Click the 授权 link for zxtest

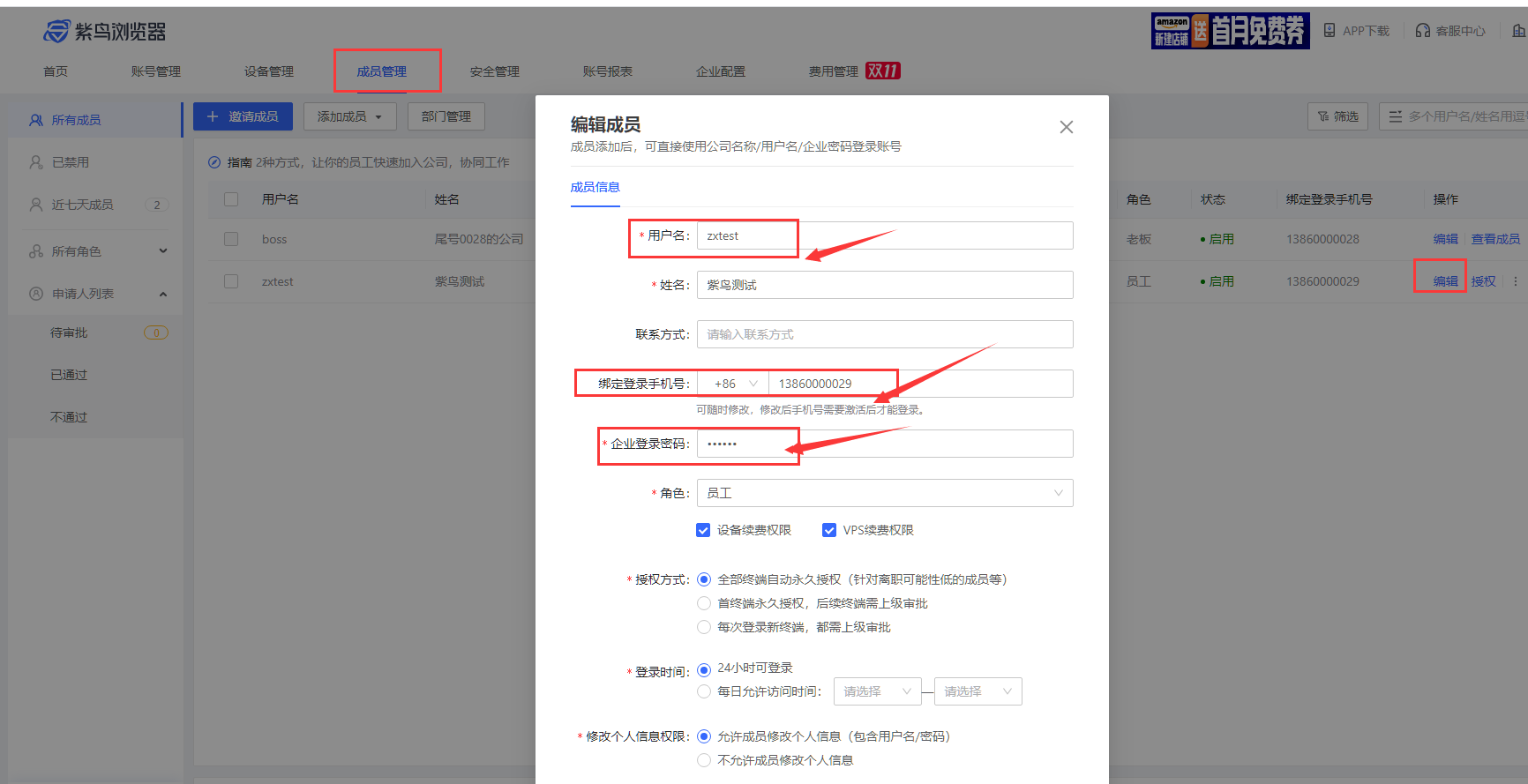point(1483,281)
